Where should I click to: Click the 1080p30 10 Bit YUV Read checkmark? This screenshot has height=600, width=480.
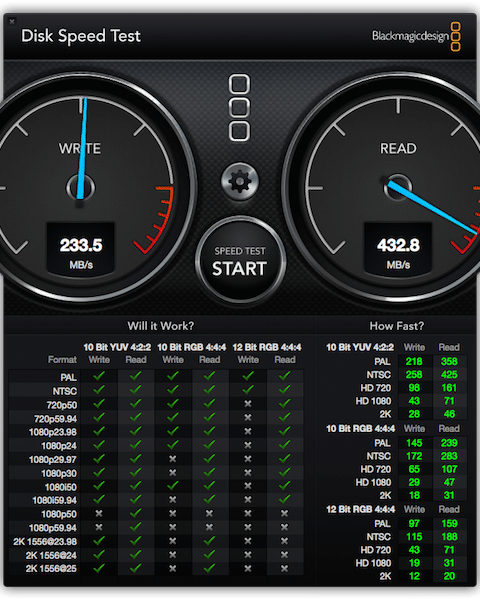pyautogui.click(x=136, y=473)
